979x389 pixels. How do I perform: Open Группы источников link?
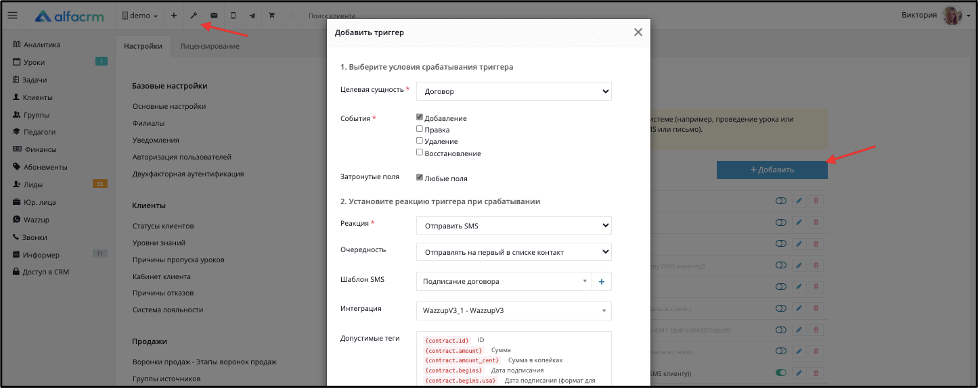pyautogui.click(x=166, y=378)
